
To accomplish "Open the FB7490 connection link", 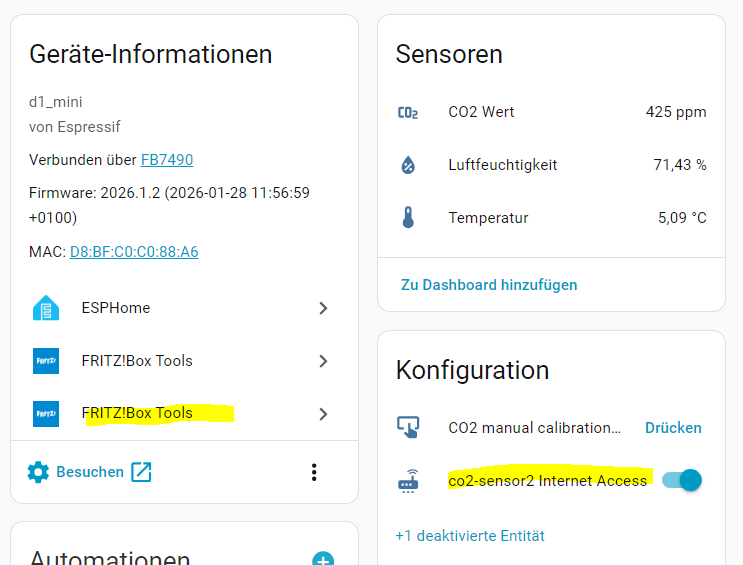I will [x=167, y=160].
